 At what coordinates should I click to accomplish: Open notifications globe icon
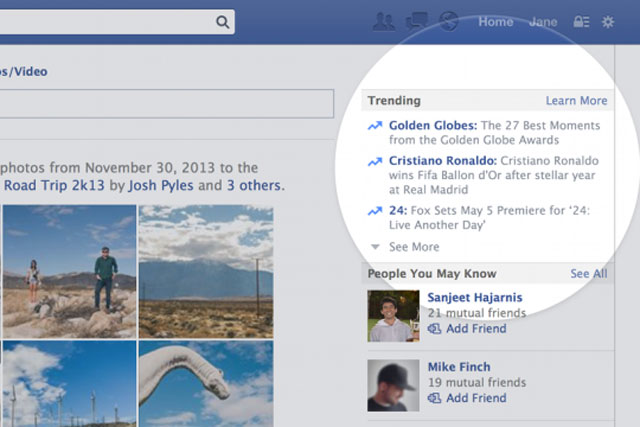449,21
